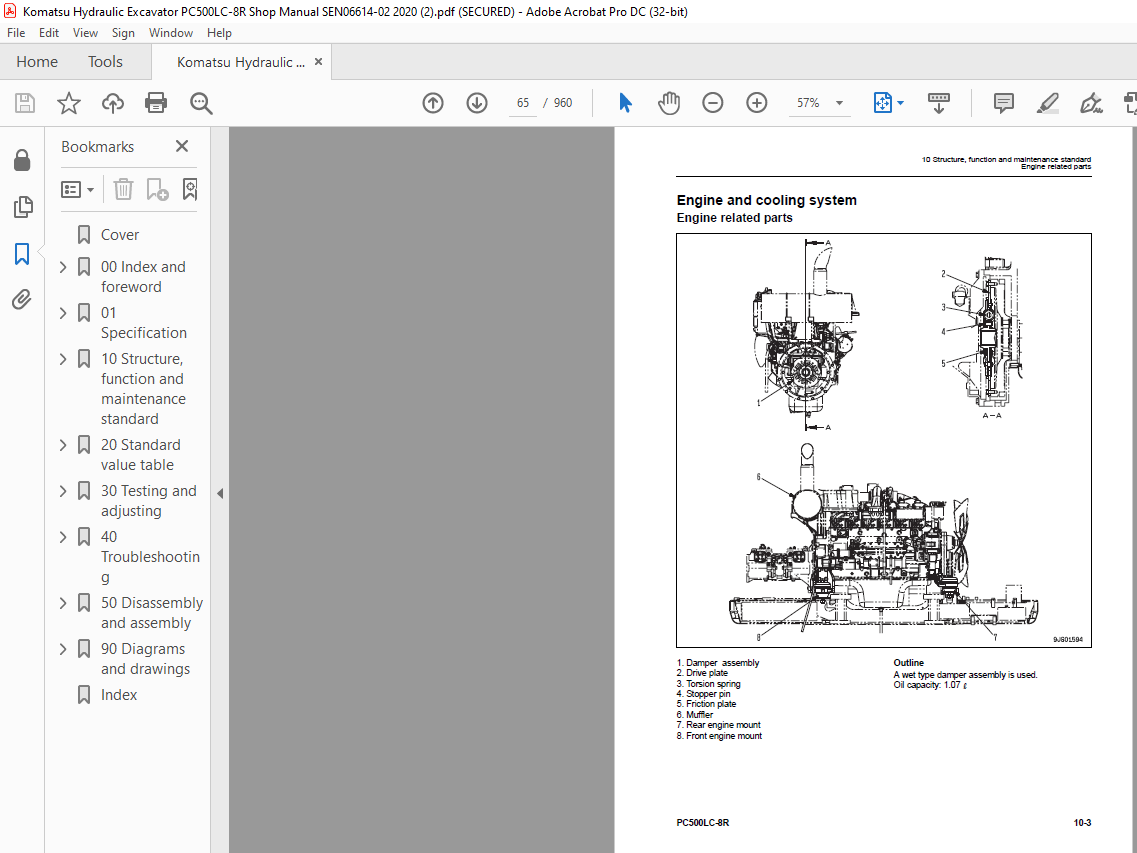The height and width of the screenshot is (853, 1137).
Task: Click the upload to cloud icon
Action: click(112, 103)
